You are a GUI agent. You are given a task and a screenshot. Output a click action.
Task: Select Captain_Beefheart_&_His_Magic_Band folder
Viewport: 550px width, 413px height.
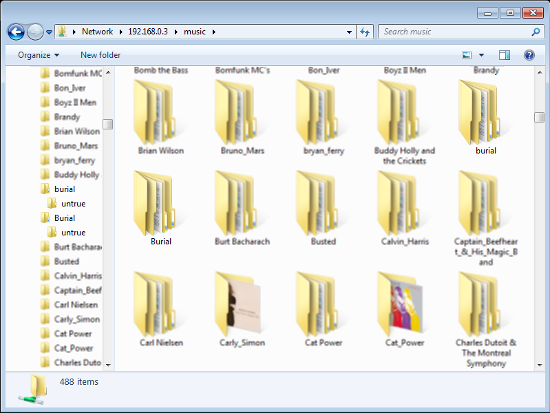[x=480, y=203]
